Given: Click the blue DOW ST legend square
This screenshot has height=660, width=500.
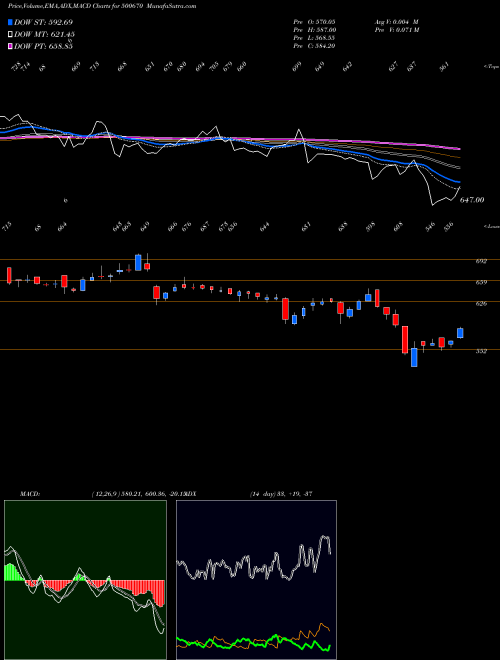Looking at the screenshot, I should click(10, 22).
